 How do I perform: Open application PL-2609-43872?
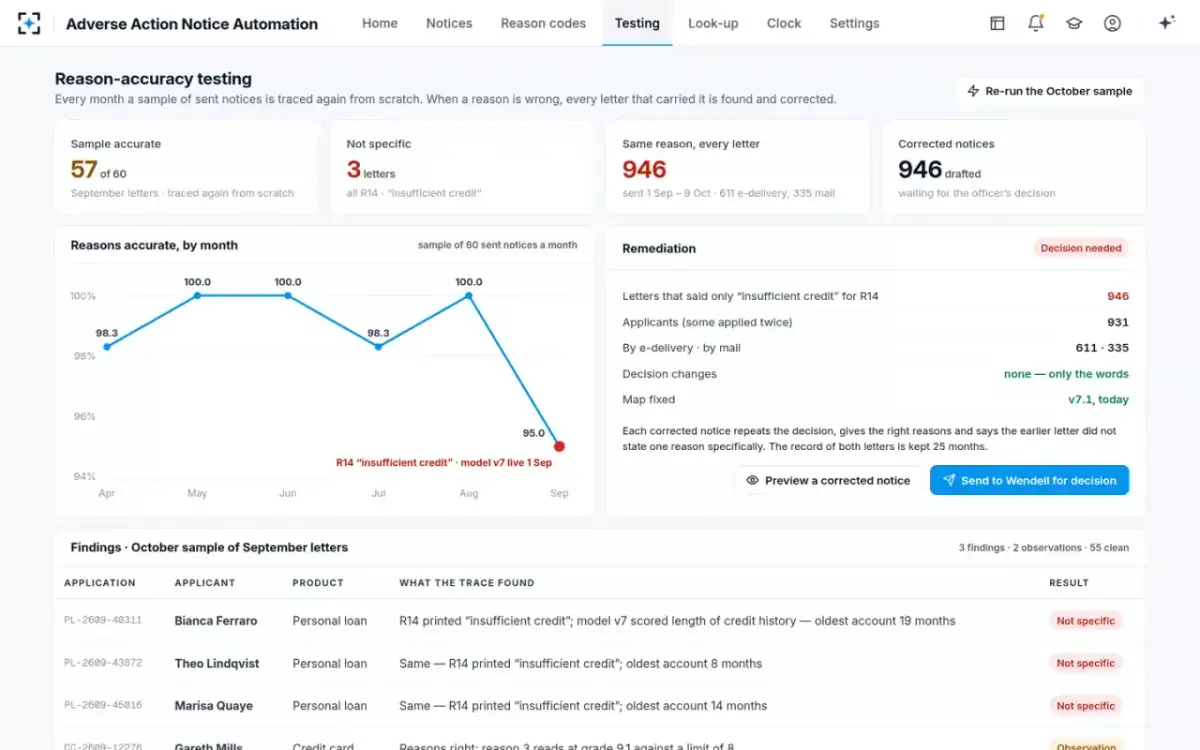pyautogui.click(x=103, y=663)
